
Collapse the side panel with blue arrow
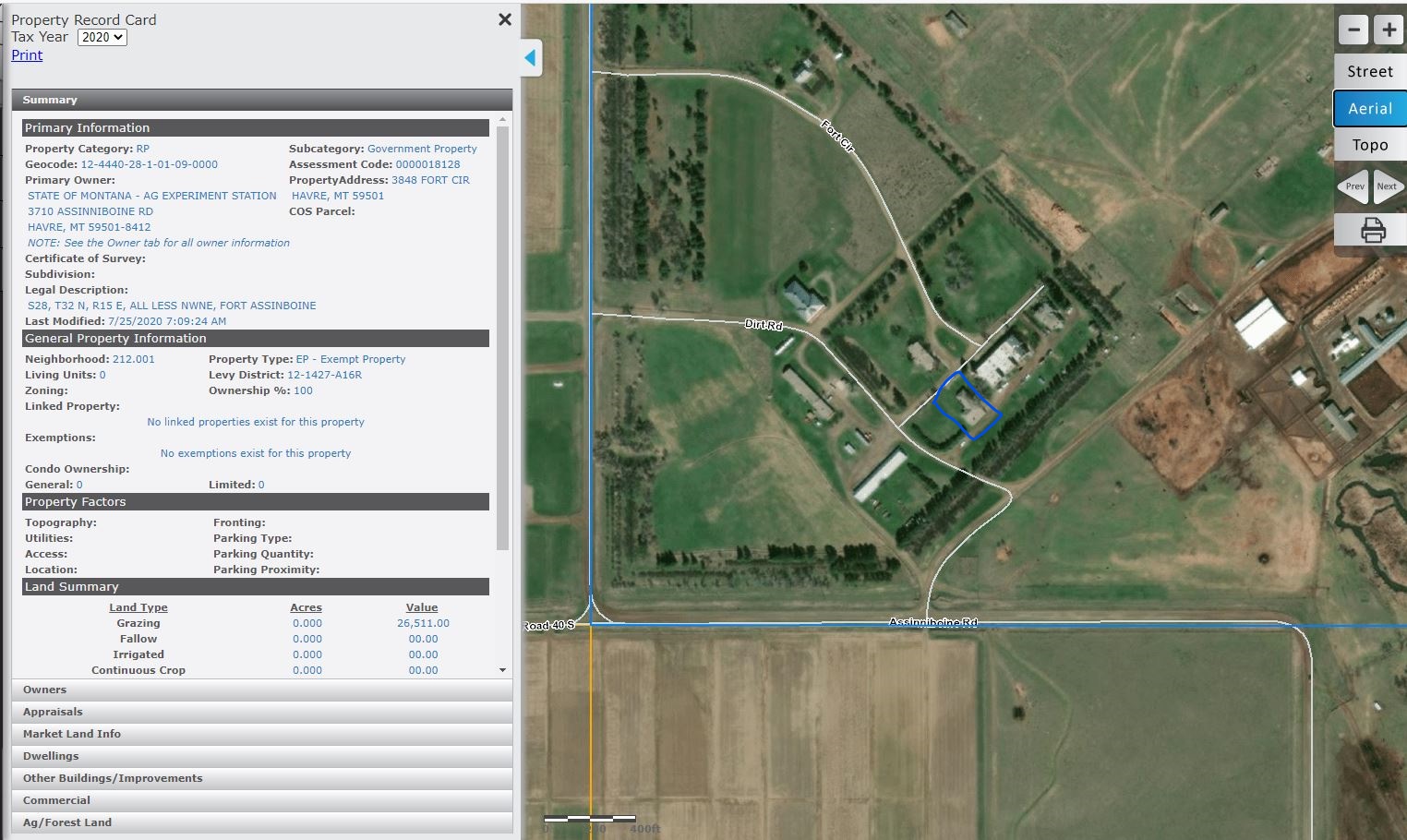530,58
